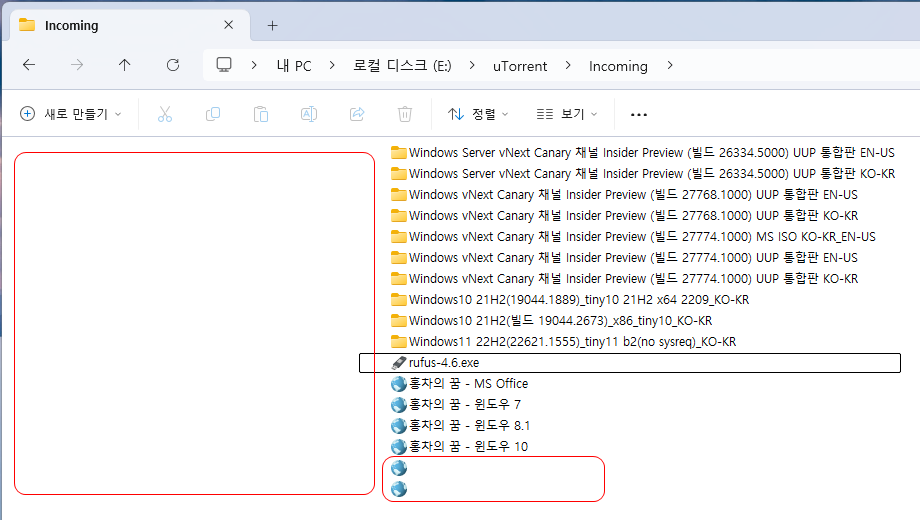This screenshot has height=520, width=920.
Task: Go up one folder level
Action: [124, 65]
